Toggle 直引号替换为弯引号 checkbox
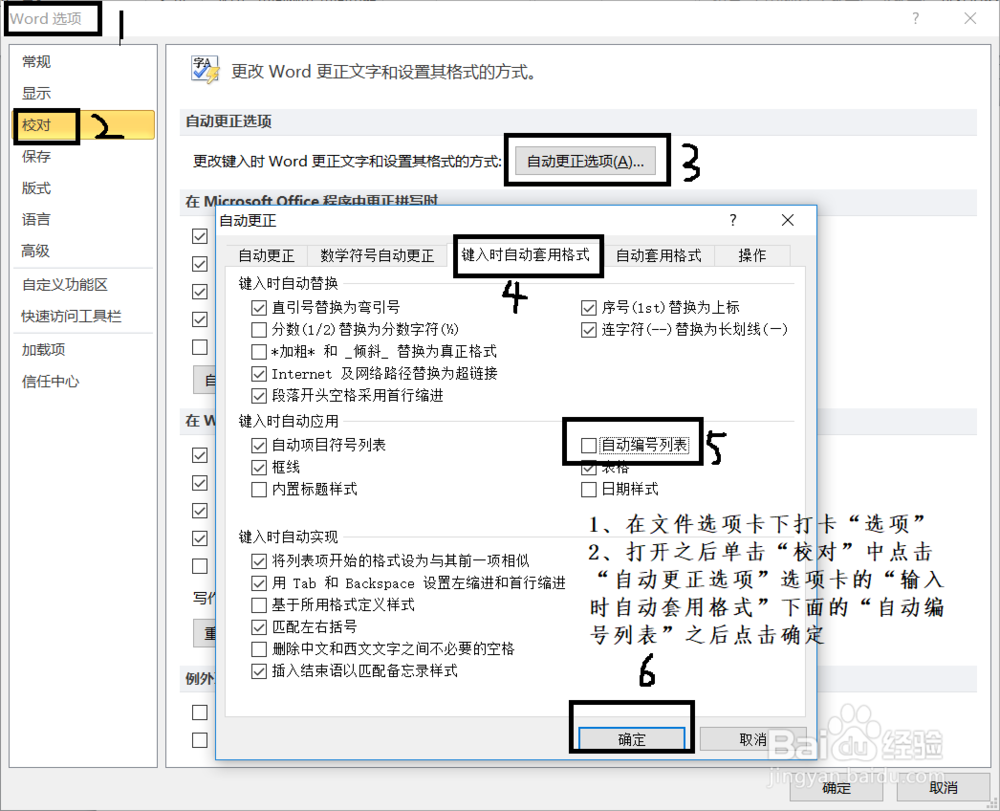Screen dimensions: 1000x811 click(x=258, y=308)
